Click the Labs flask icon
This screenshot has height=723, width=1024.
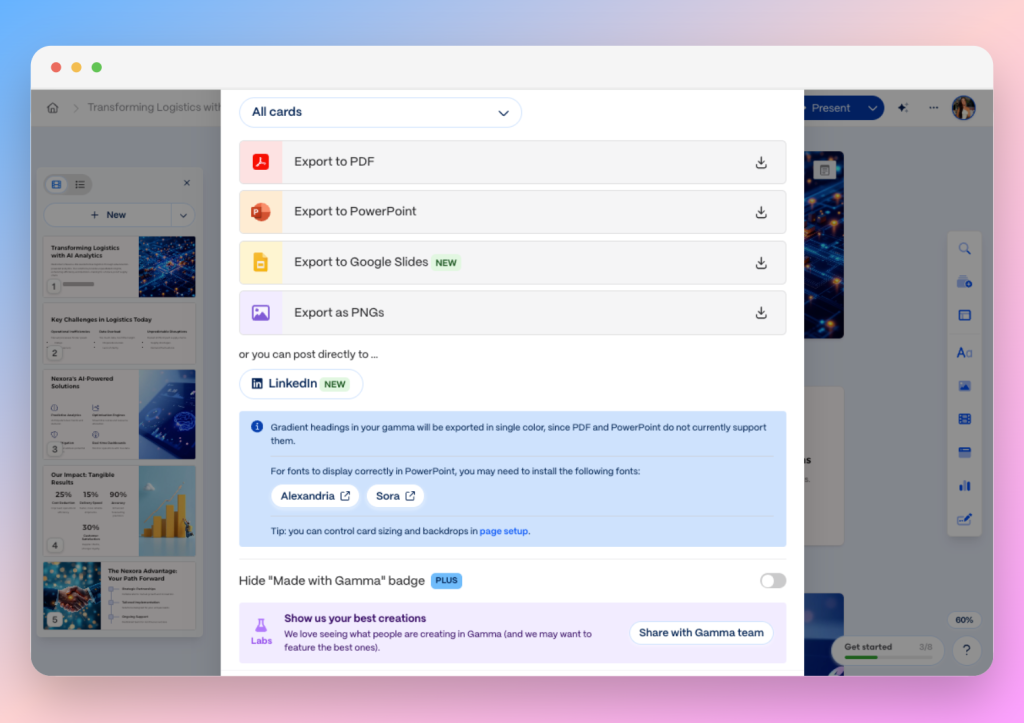click(x=261, y=626)
